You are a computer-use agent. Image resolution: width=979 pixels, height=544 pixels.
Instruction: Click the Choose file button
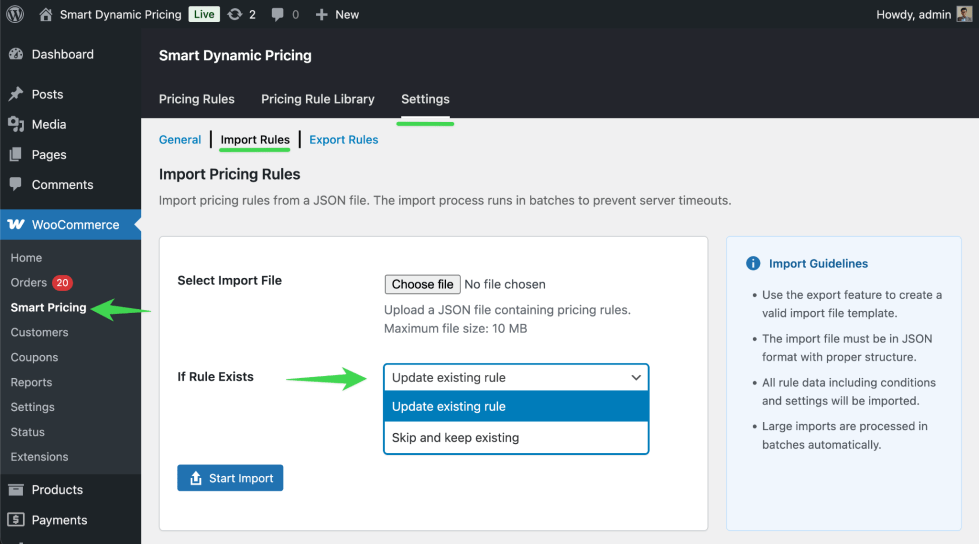pyautogui.click(x=422, y=284)
